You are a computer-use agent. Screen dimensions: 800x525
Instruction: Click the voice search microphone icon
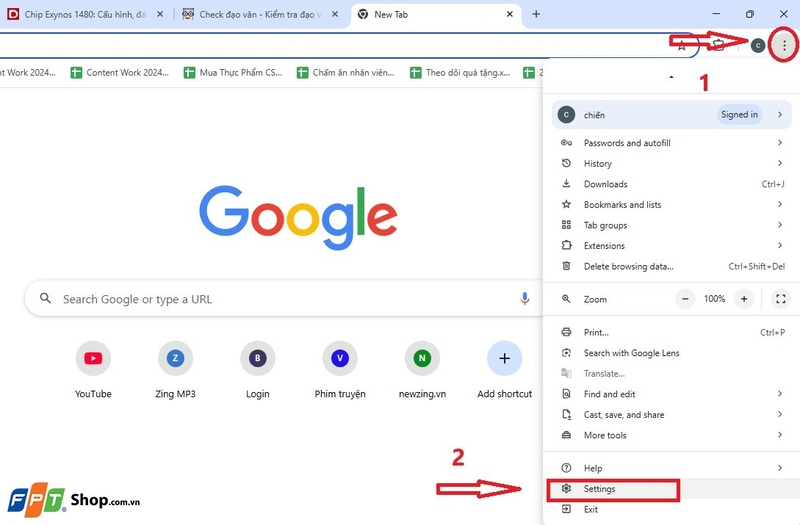pos(524,298)
